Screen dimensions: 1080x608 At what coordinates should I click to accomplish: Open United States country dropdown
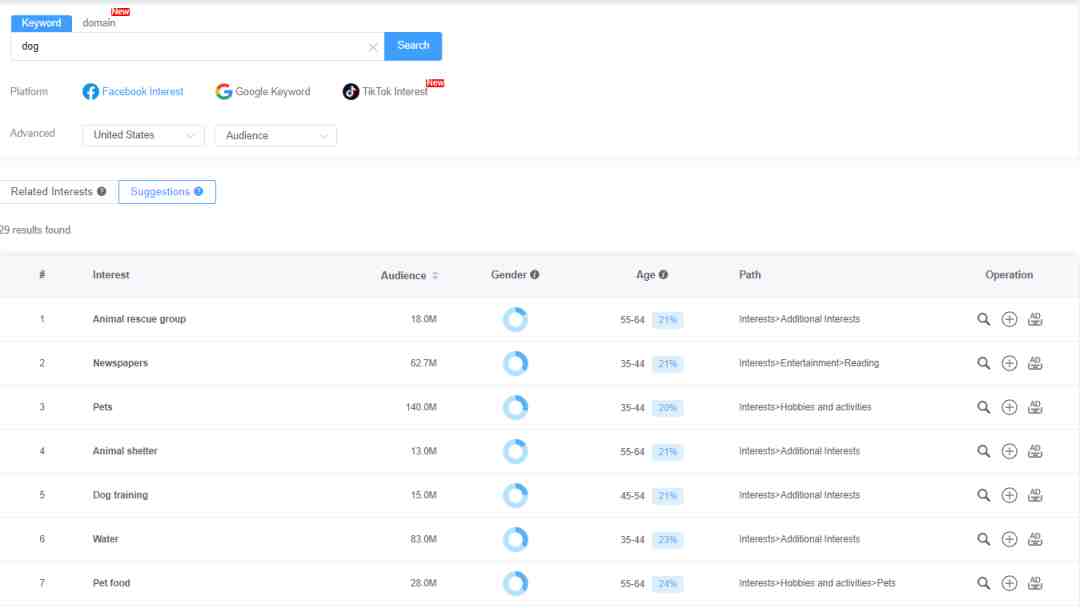[143, 136]
